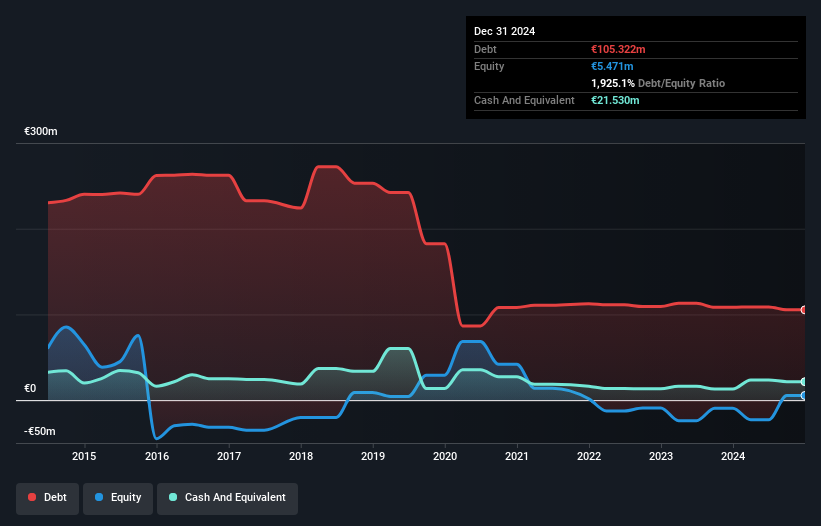Toggle Cash And Equivalent legend button

tap(227, 498)
